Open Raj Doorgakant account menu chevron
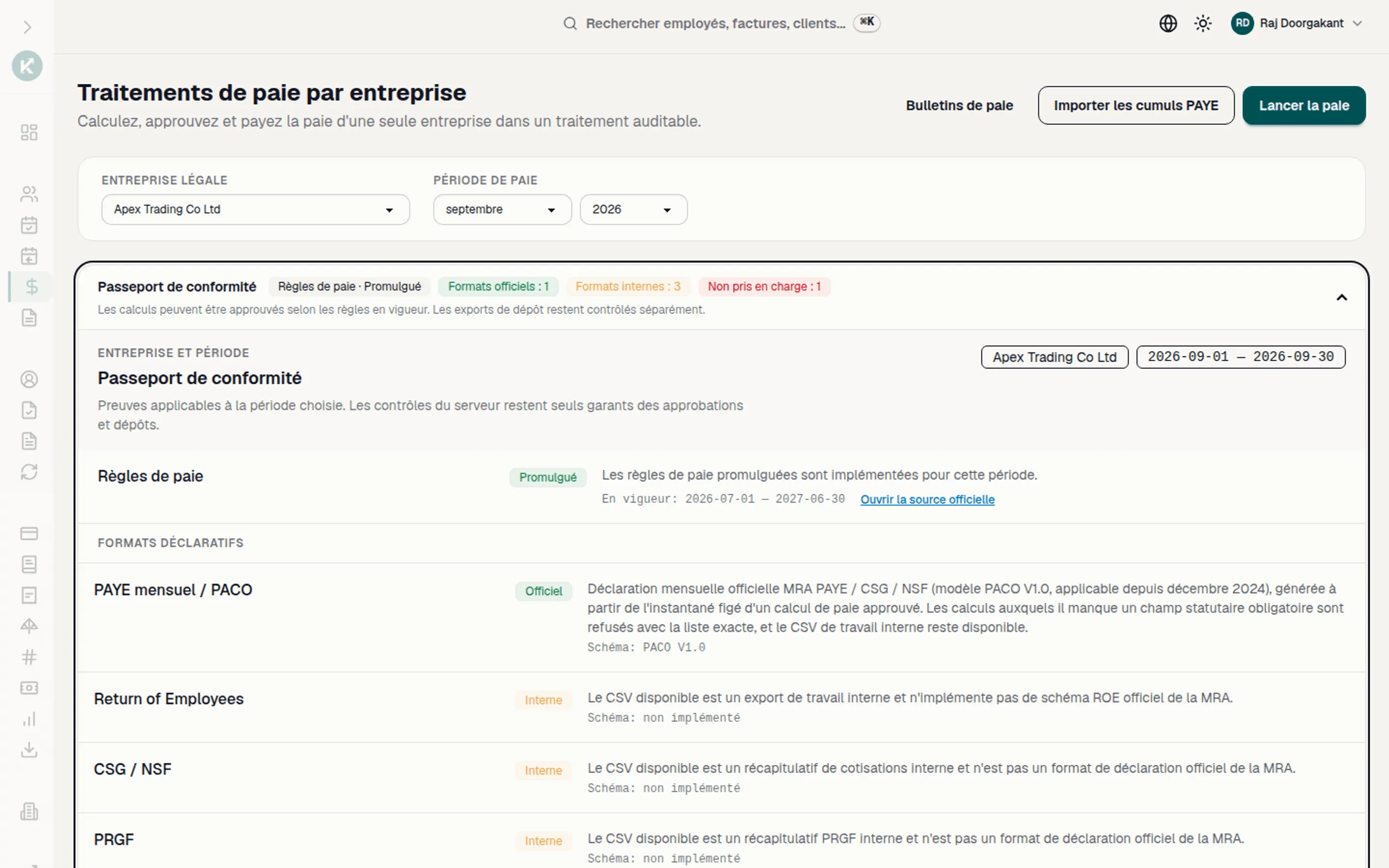The image size is (1389, 868). pyautogui.click(x=1358, y=24)
